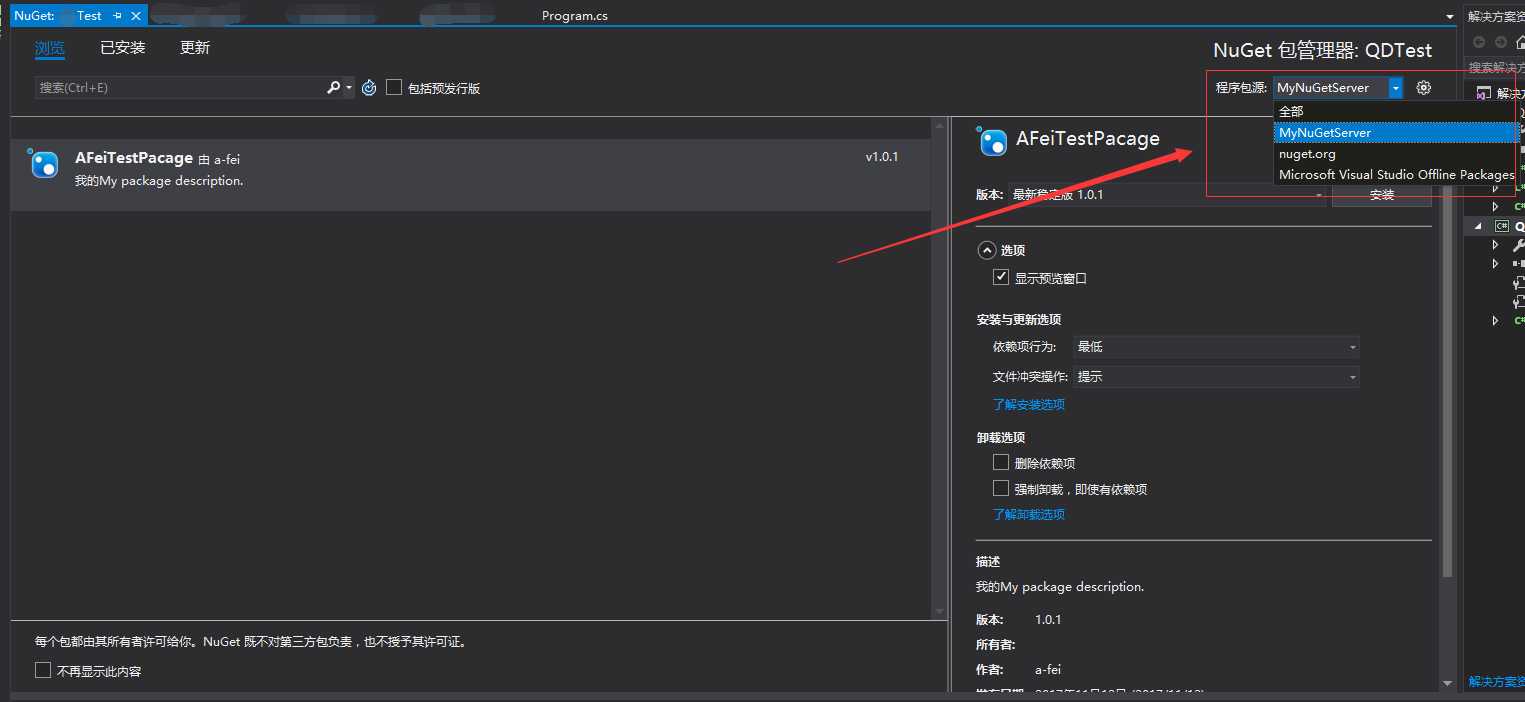Viewport: 1525px width, 702px height.
Task: Open the 了解安装选项 link
Action: tap(1029, 405)
